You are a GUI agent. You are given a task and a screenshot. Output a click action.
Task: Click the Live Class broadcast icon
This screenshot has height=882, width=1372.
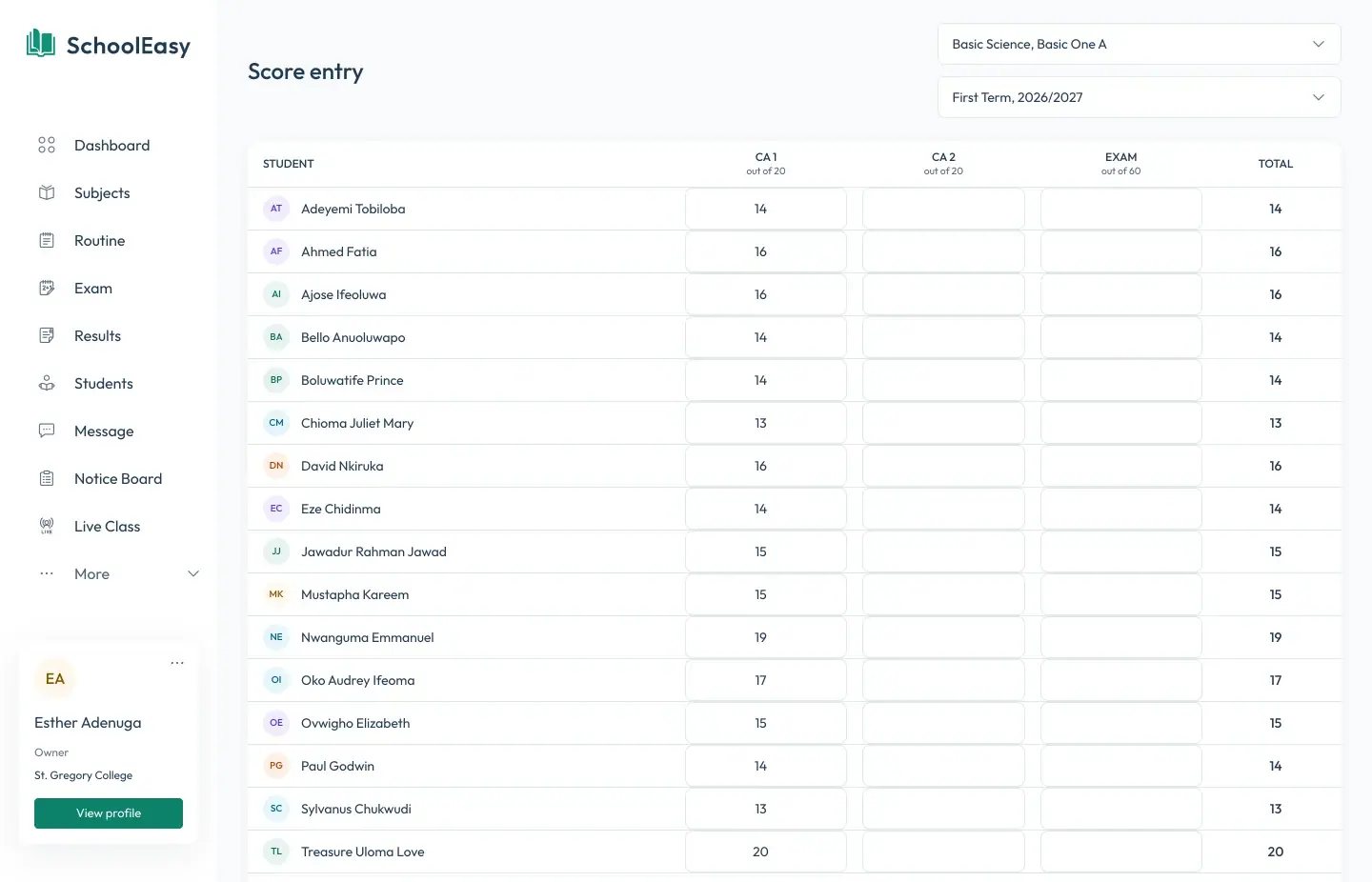tap(47, 526)
